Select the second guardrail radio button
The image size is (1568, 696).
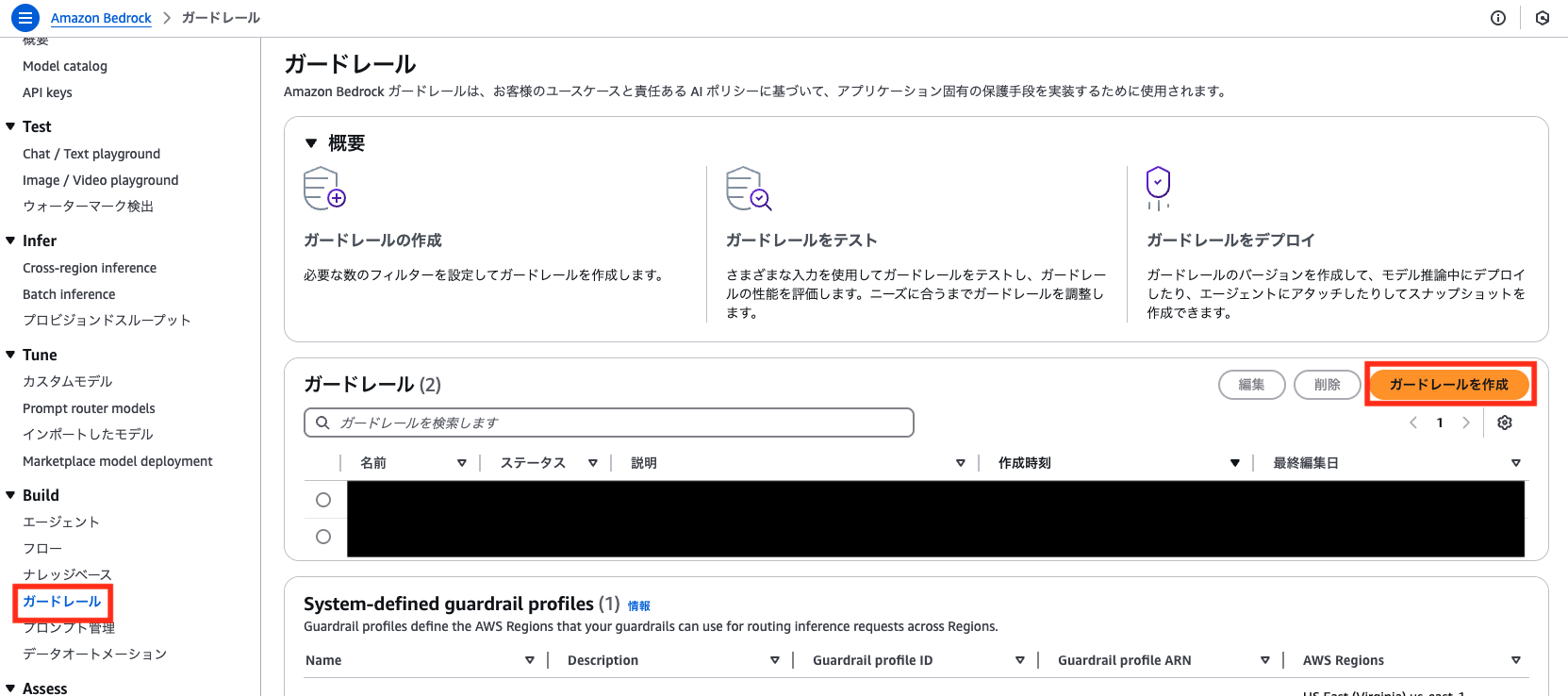pyautogui.click(x=323, y=537)
